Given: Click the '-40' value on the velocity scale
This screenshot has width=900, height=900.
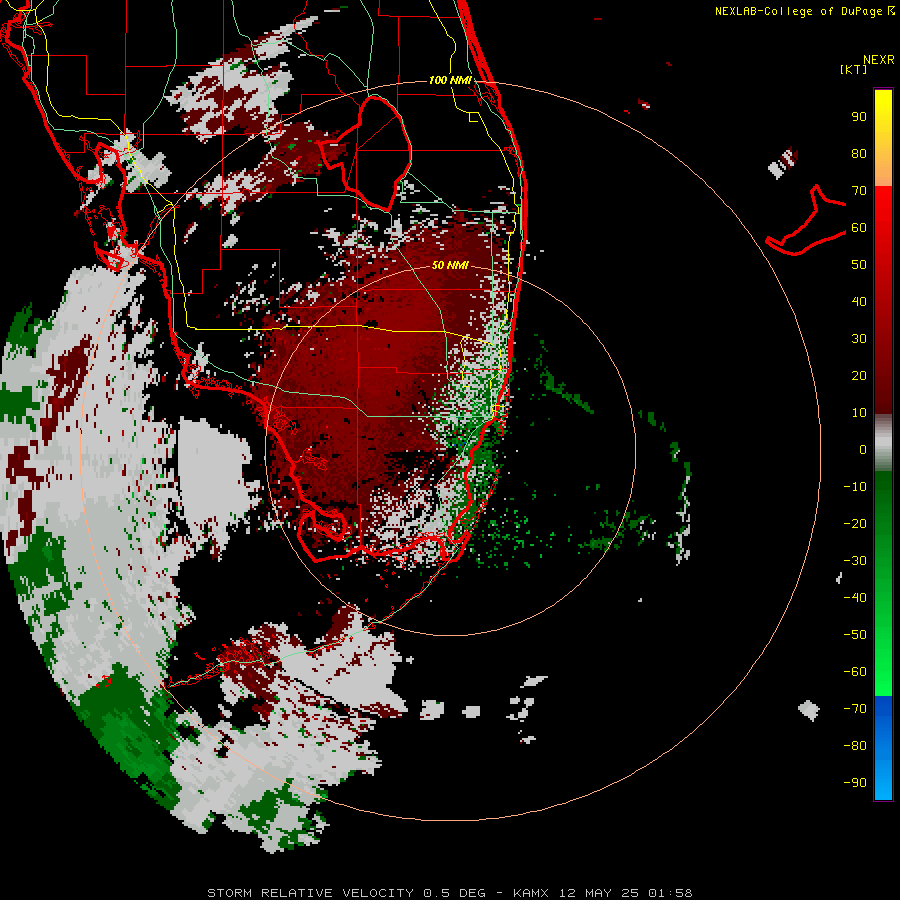Looking at the screenshot, I should [x=855, y=598].
